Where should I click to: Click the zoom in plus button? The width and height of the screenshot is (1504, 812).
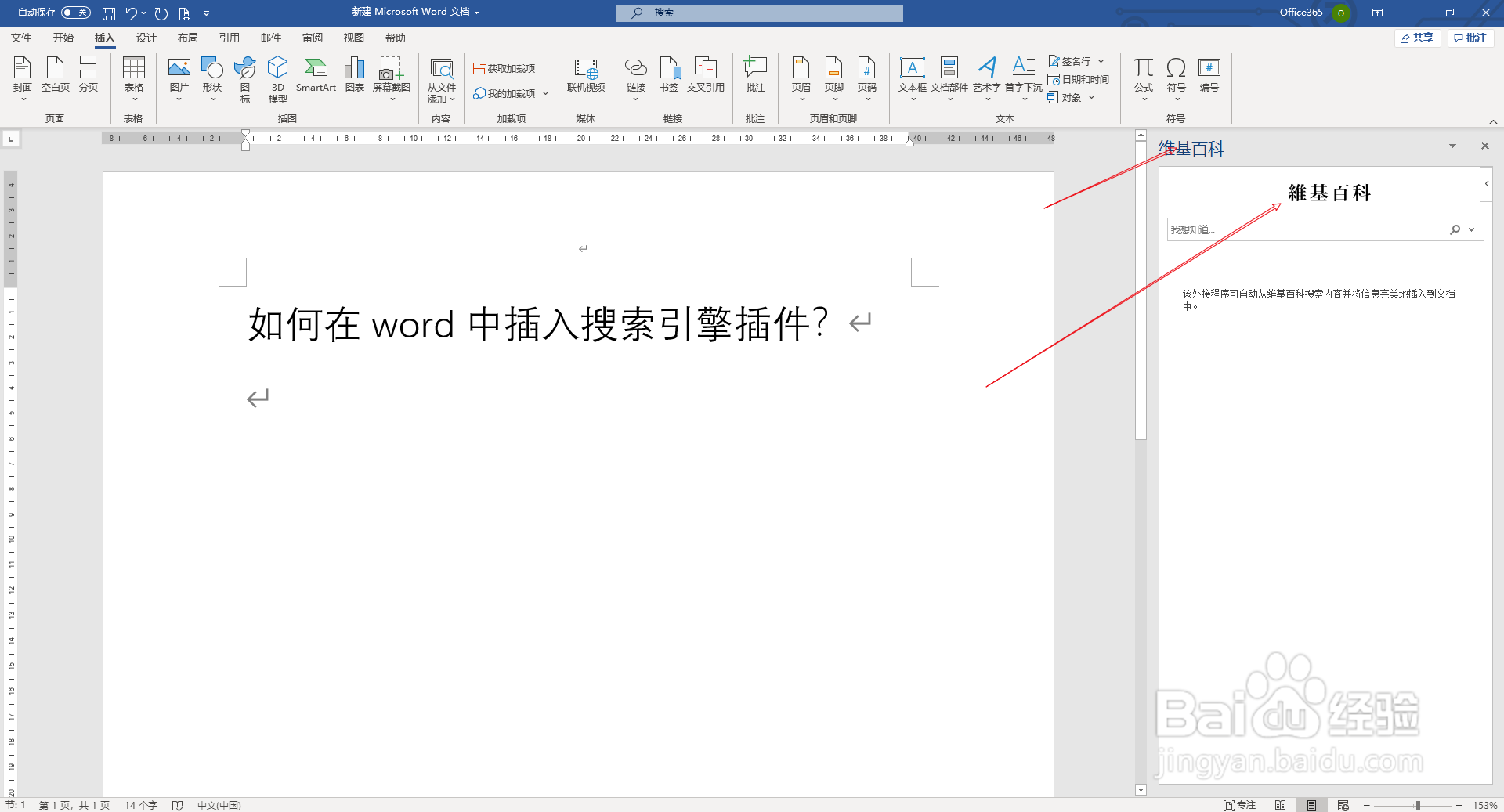[1459, 805]
